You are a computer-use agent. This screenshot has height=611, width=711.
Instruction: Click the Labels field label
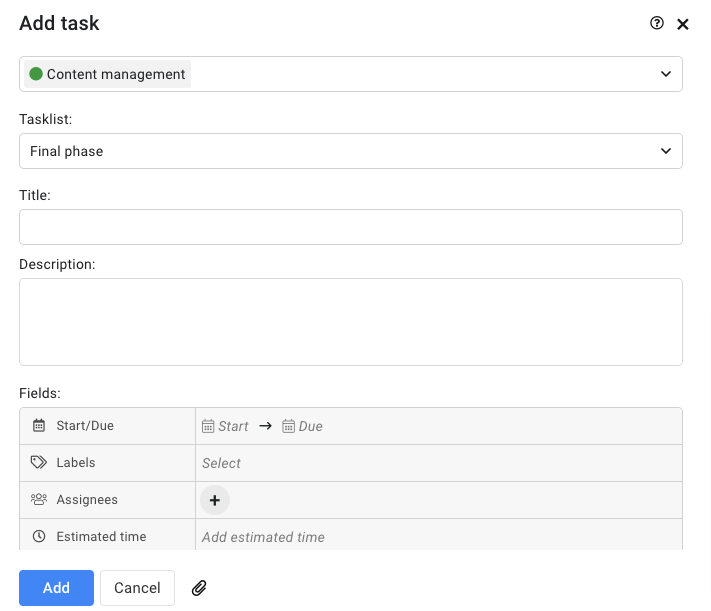[x=76, y=462]
